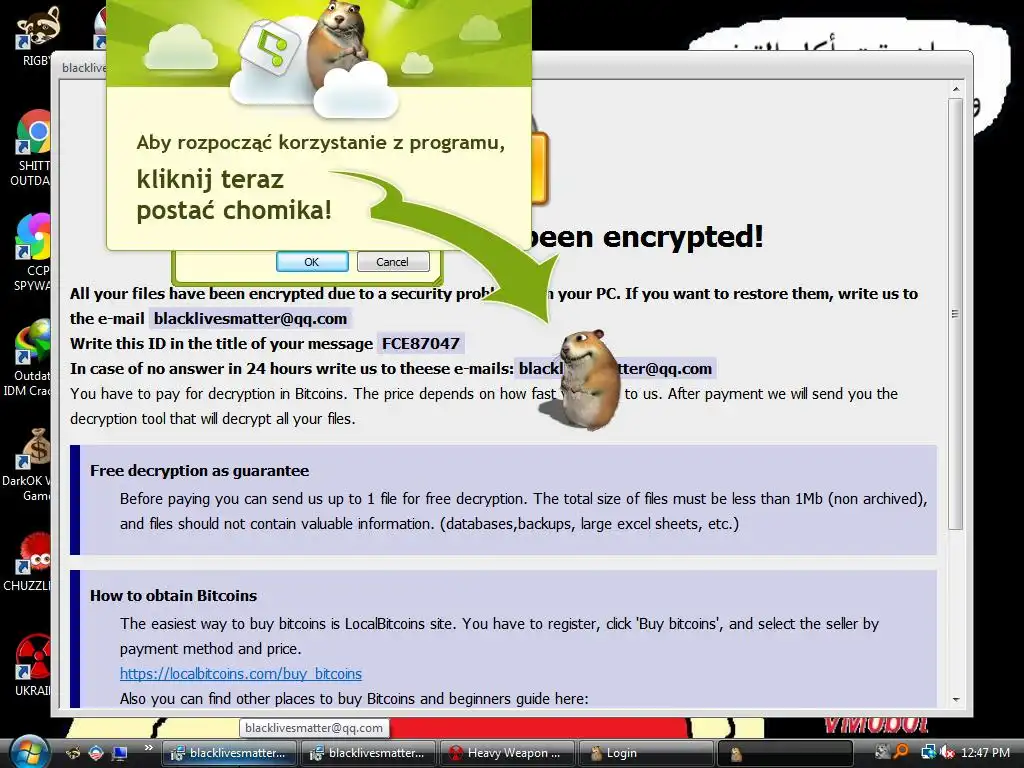Click the hamster character on the ransom note
This screenshot has width=1024, height=768.
click(x=584, y=379)
